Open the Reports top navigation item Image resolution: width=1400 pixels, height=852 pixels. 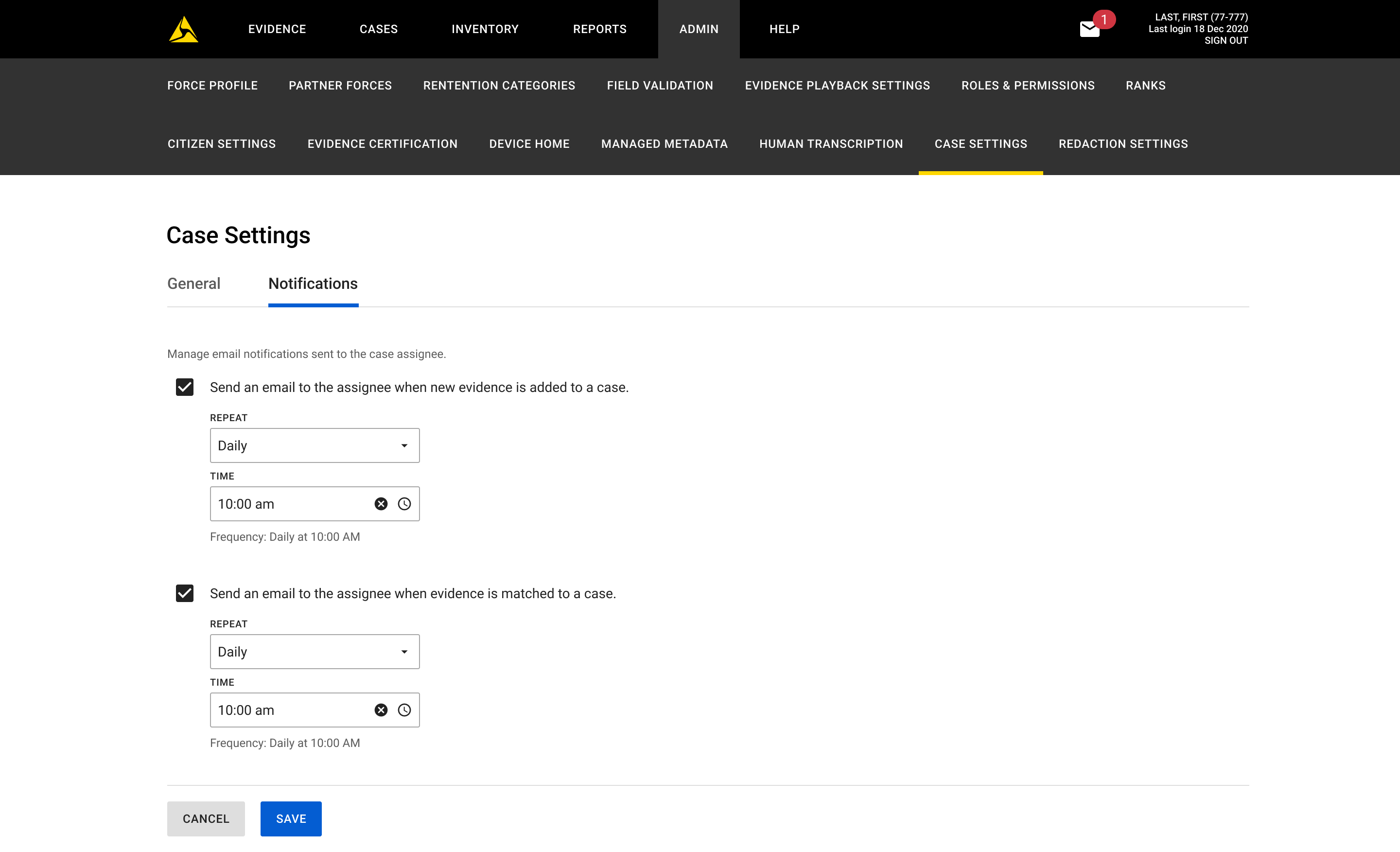pos(599,29)
